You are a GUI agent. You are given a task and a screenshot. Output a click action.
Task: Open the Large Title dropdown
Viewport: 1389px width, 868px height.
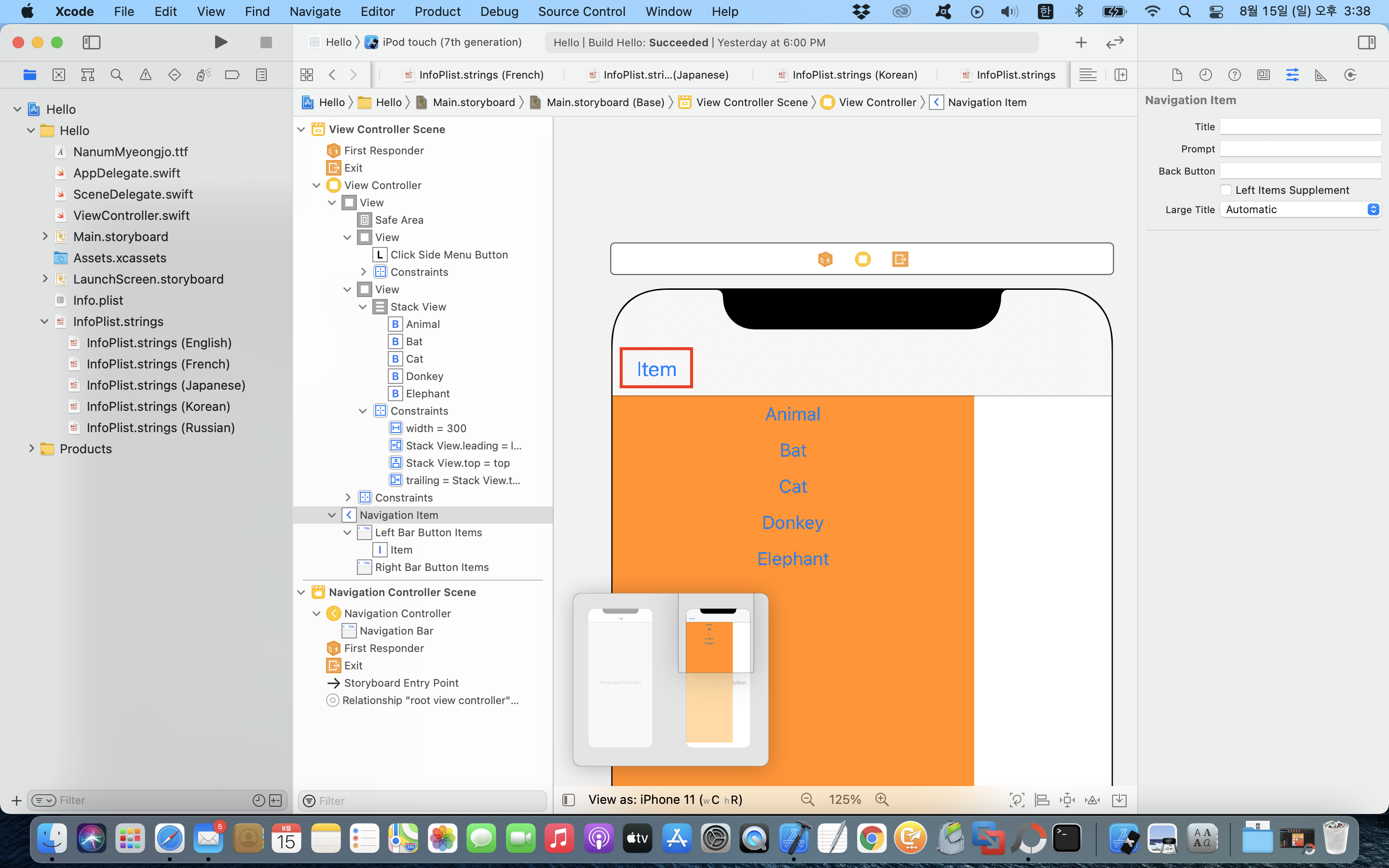(x=1300, y=210)
